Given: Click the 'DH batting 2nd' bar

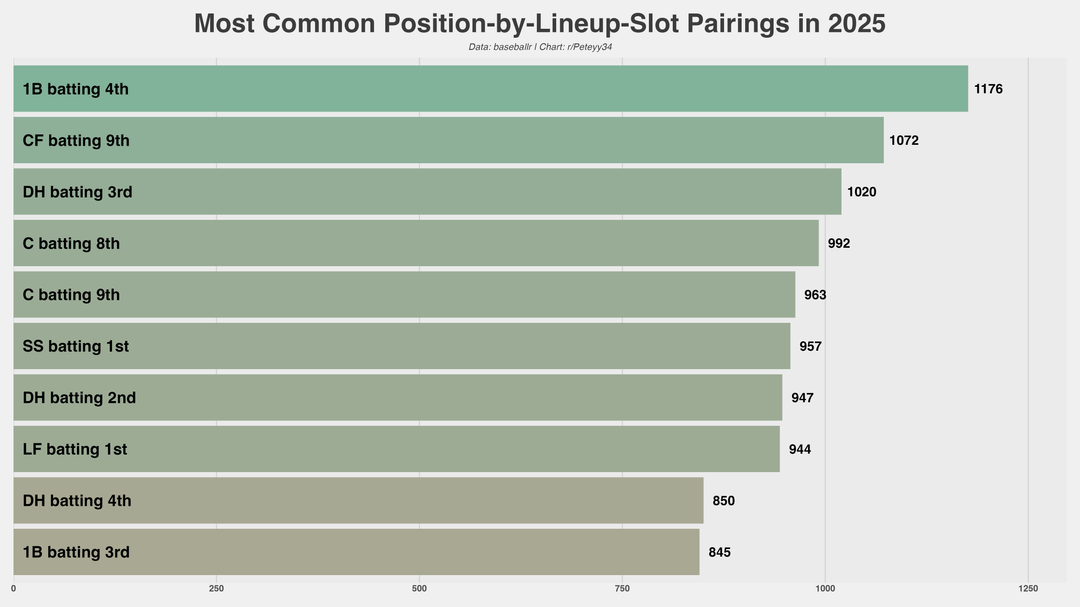Looking at the screenshot, I should pyautogui.click(x=397, y=398).
